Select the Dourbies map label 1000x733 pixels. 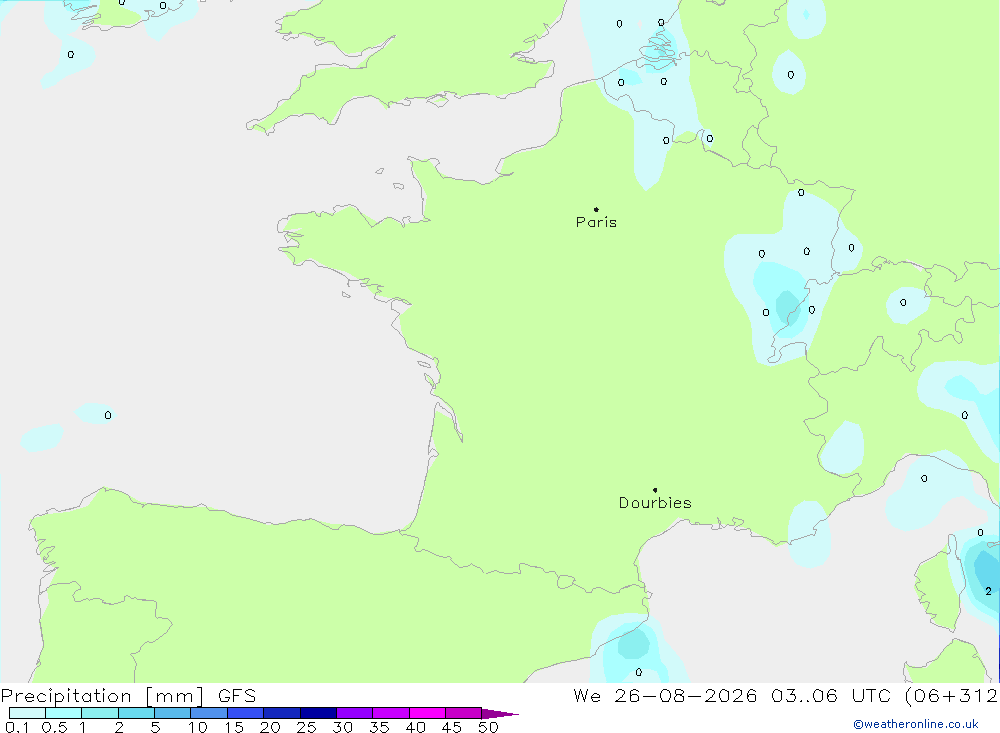click(x=655, y=503)
